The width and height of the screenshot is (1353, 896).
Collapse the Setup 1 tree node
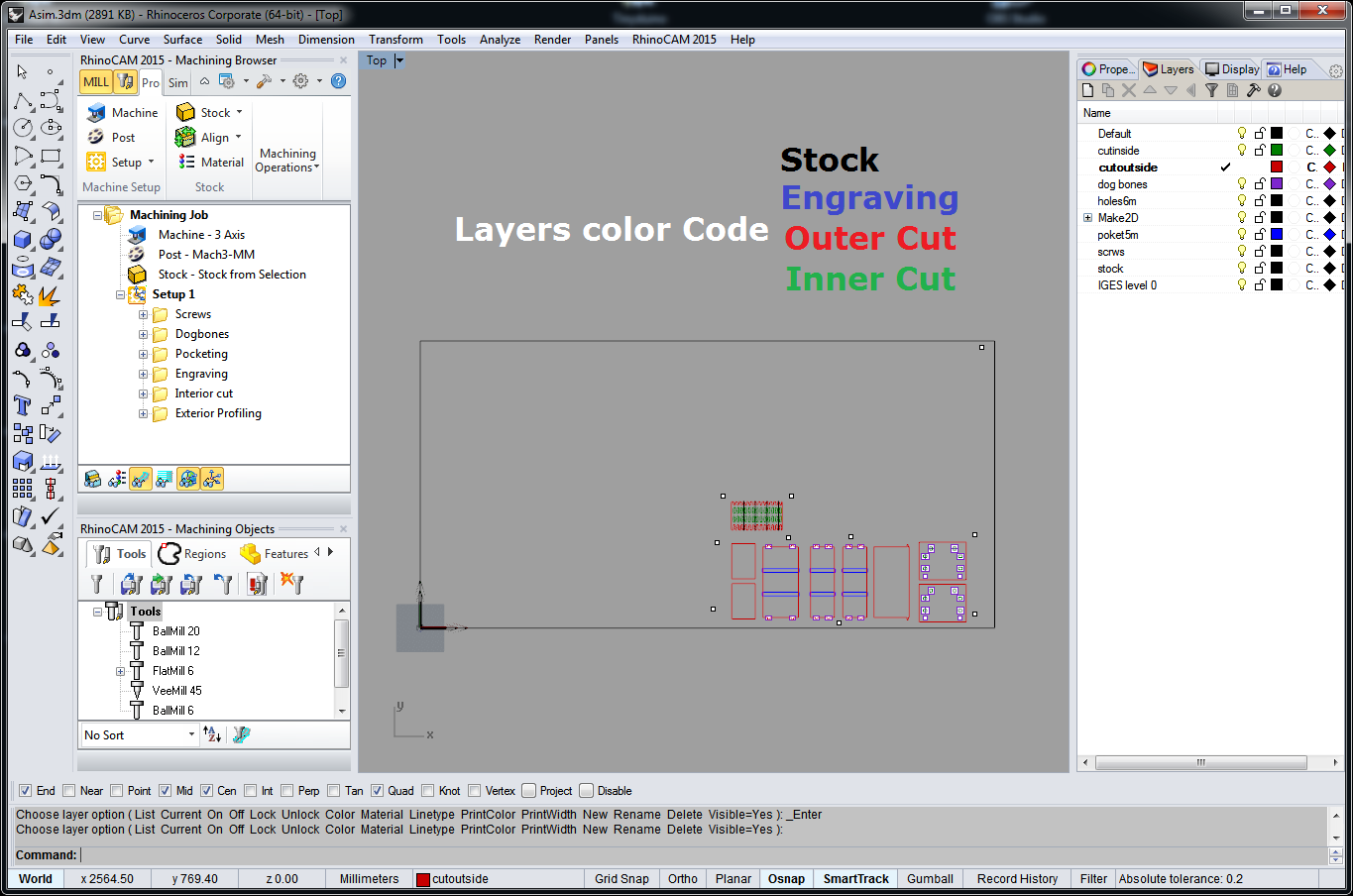tap(120, 295)
